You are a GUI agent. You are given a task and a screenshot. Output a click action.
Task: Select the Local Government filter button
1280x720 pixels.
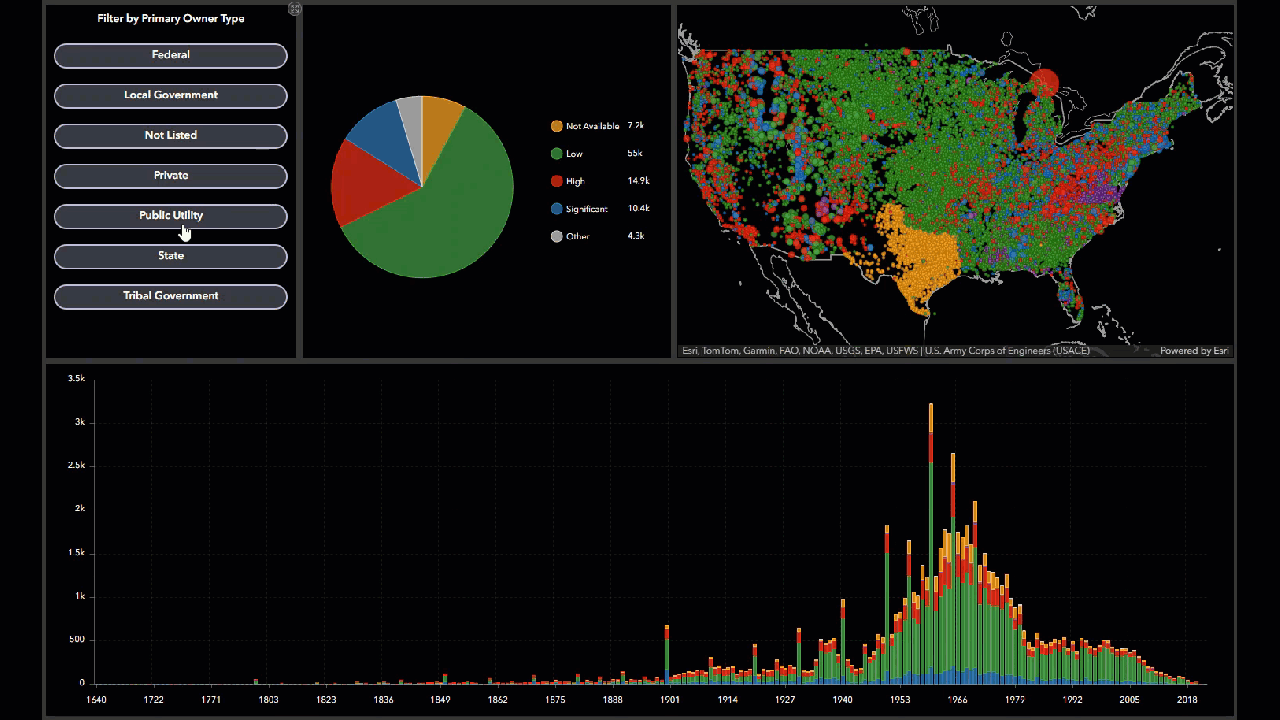(x=171, y=95)
